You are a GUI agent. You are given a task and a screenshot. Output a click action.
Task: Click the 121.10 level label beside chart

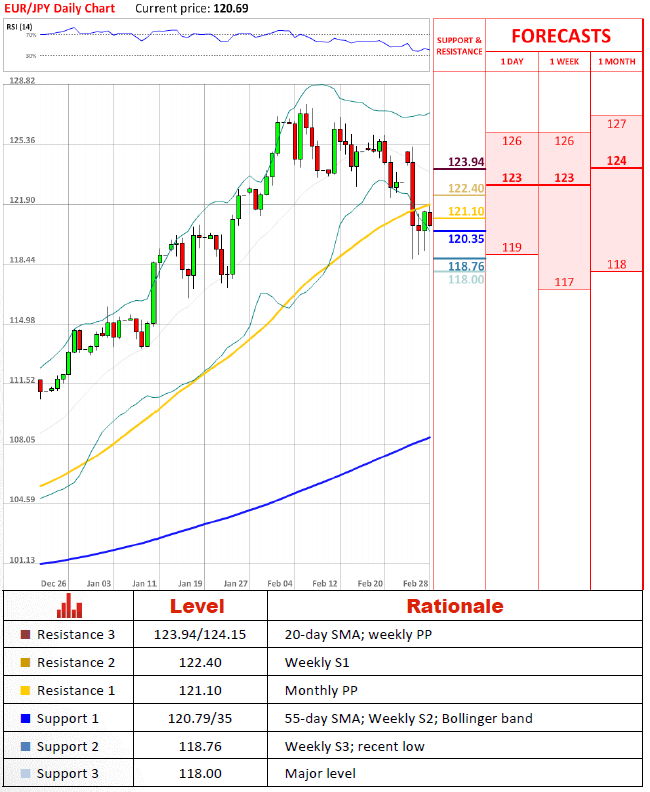pos(466,211)
